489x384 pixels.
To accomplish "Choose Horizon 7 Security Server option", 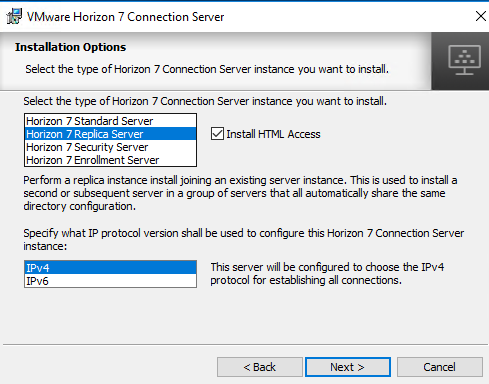I will 110,147.
